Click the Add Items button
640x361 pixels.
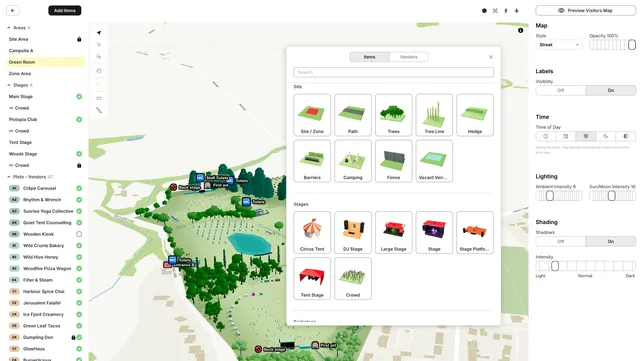[64, 11]
